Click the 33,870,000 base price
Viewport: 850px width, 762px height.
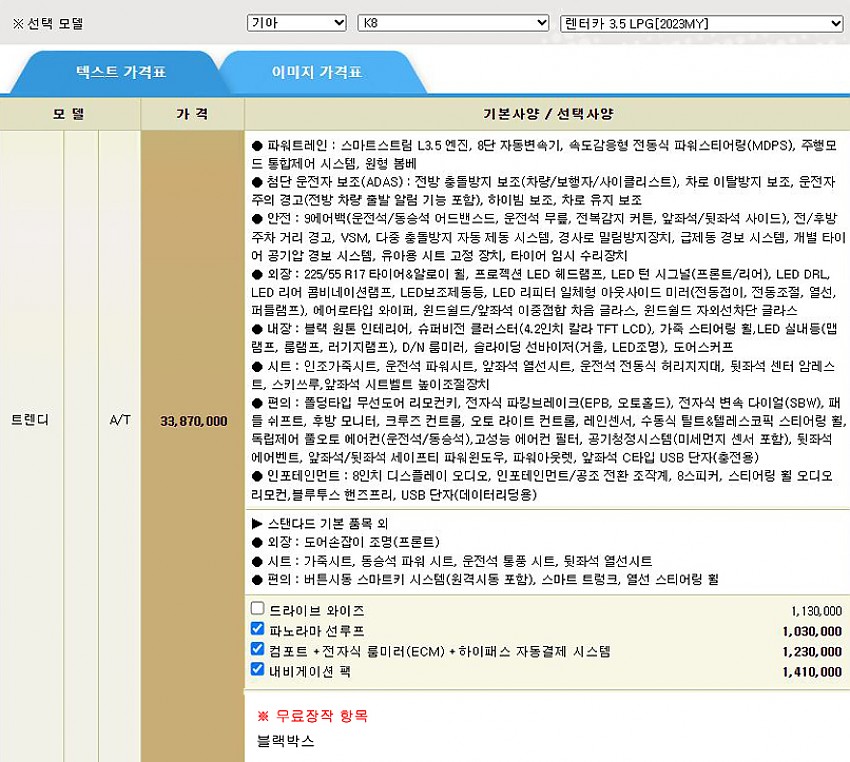(193, 421)
